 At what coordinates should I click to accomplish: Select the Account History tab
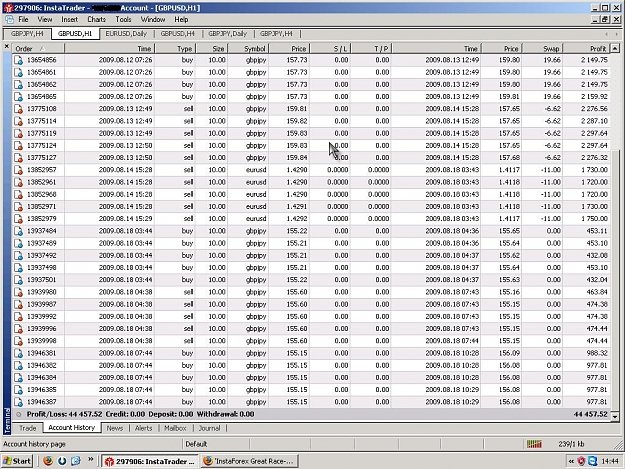(x=72, y=428)
